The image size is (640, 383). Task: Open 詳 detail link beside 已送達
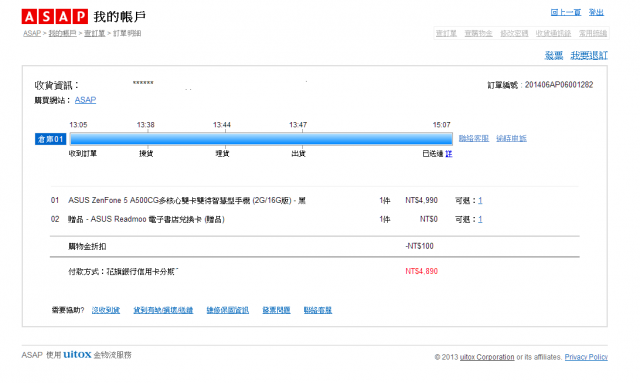[449, 154]
